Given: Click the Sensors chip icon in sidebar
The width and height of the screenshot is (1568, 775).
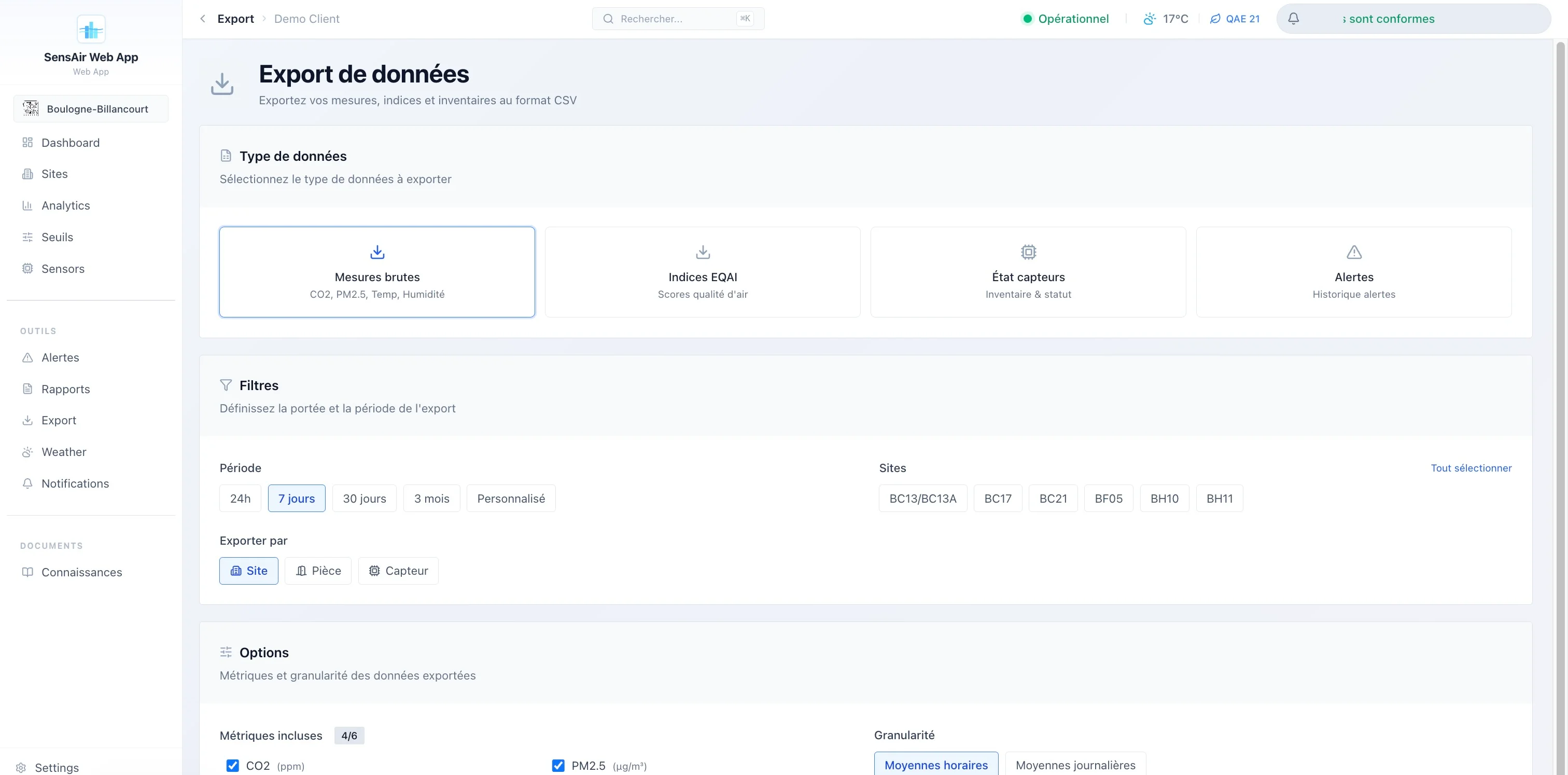Looking at the screenshot, I should [27, 269].
